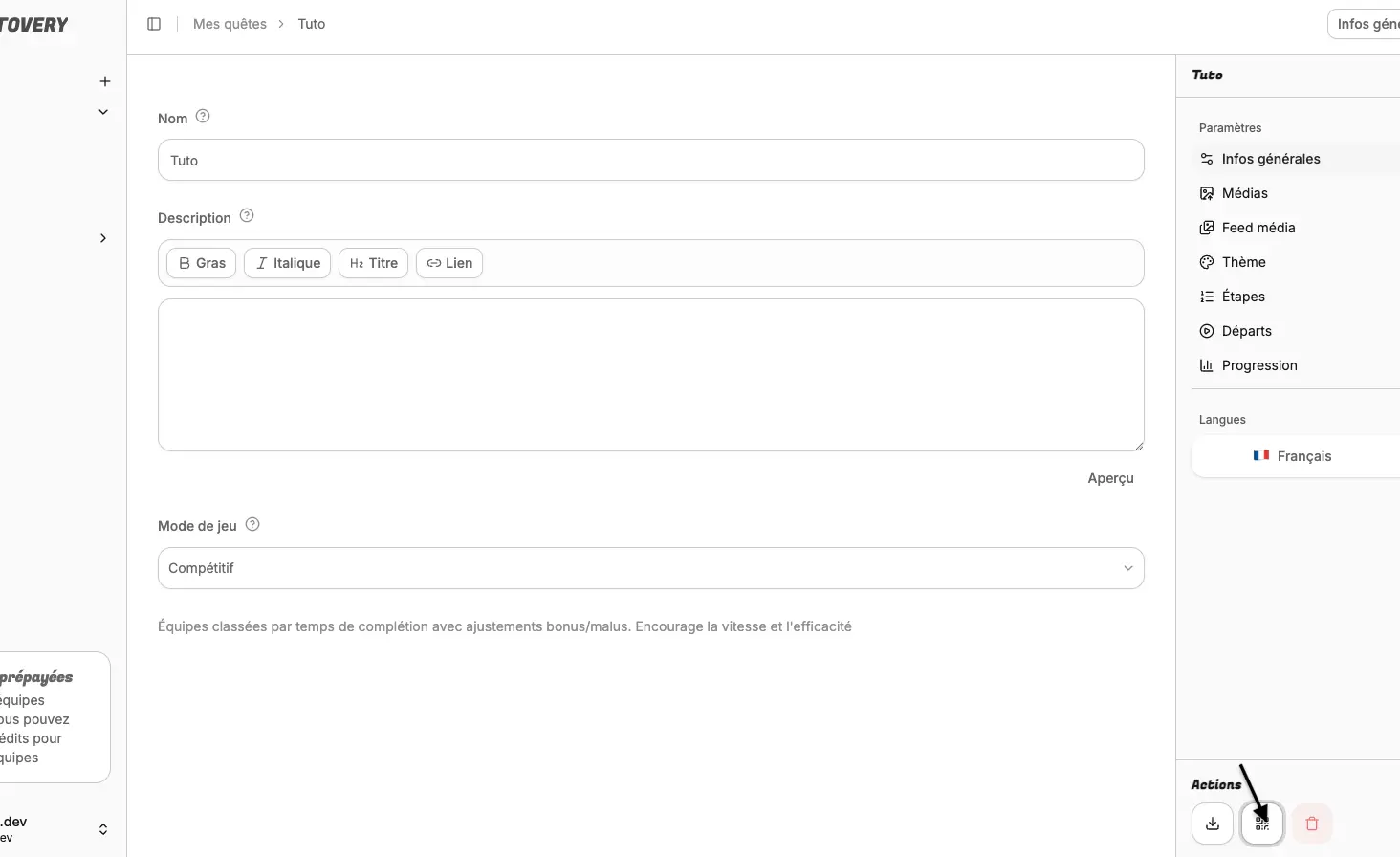Open the help icon next to Description
Image resolution: width=1400 pixels, height=857 pixels.
pyautogui.click(x=247, y=216)
